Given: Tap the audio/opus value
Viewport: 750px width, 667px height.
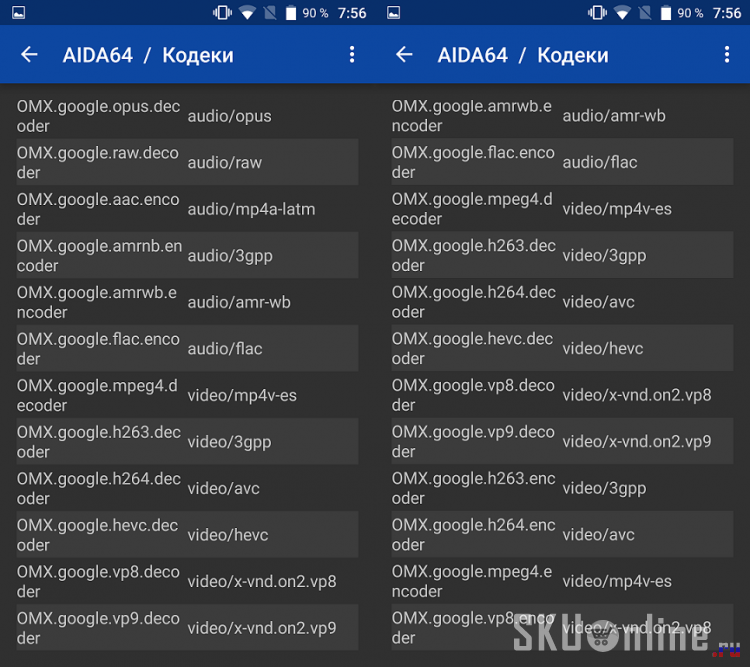Looking at the screenshot, I should (230, 116).
